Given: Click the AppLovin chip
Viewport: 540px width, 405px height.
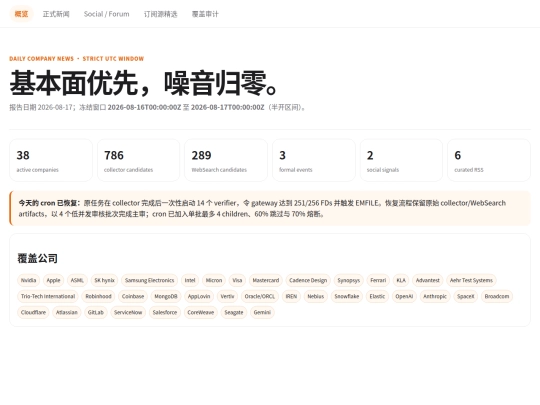Looking at the screenshot, I should (x=199, y=296).
